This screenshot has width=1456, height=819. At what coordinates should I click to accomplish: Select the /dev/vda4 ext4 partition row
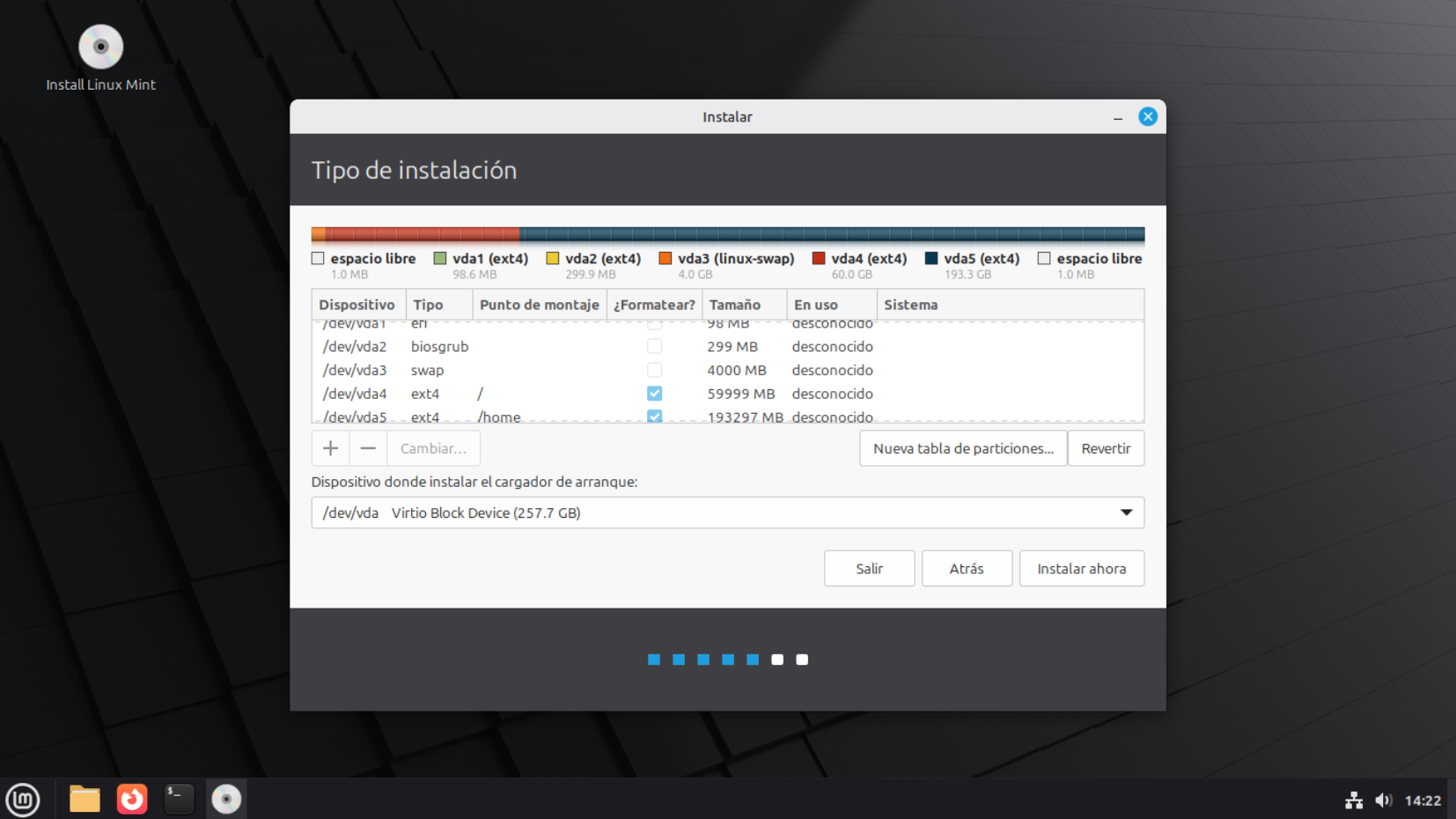[528, 394]
